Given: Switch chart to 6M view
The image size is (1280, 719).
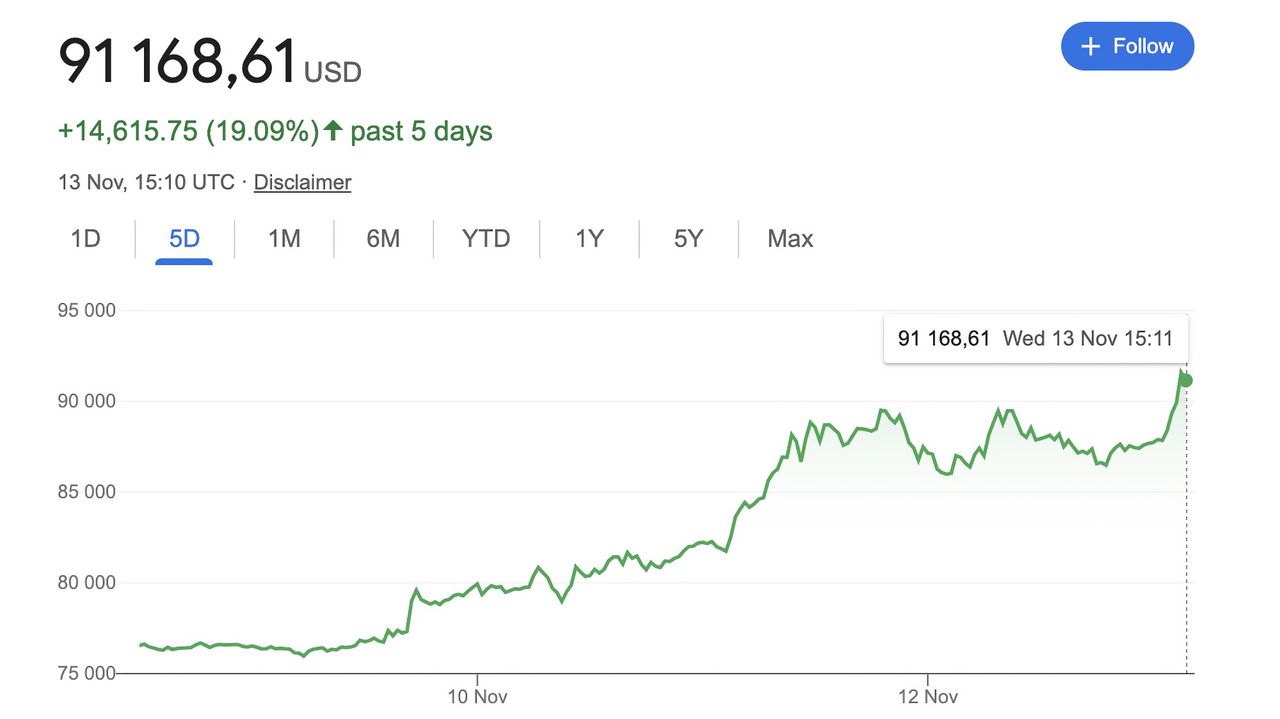Looking at the screenshot, I should 383,239.
